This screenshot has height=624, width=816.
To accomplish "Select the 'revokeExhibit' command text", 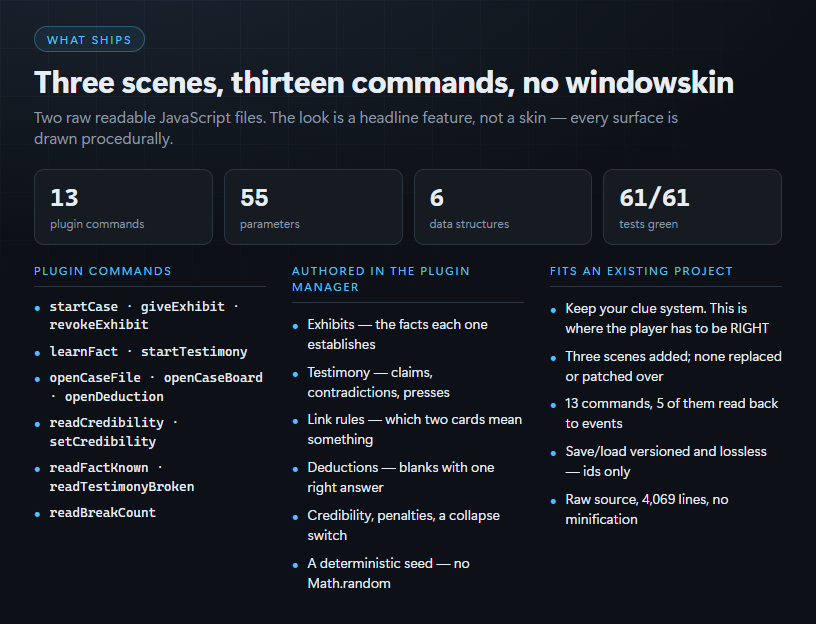I will tap(99, 325).
